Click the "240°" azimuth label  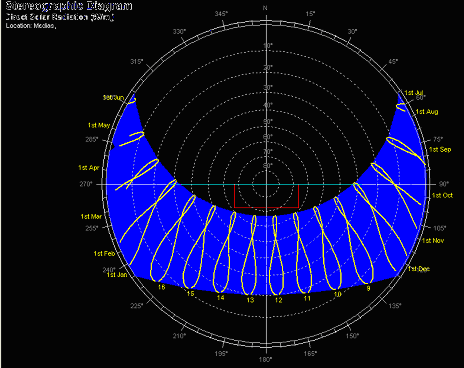(x=109, y=270)
